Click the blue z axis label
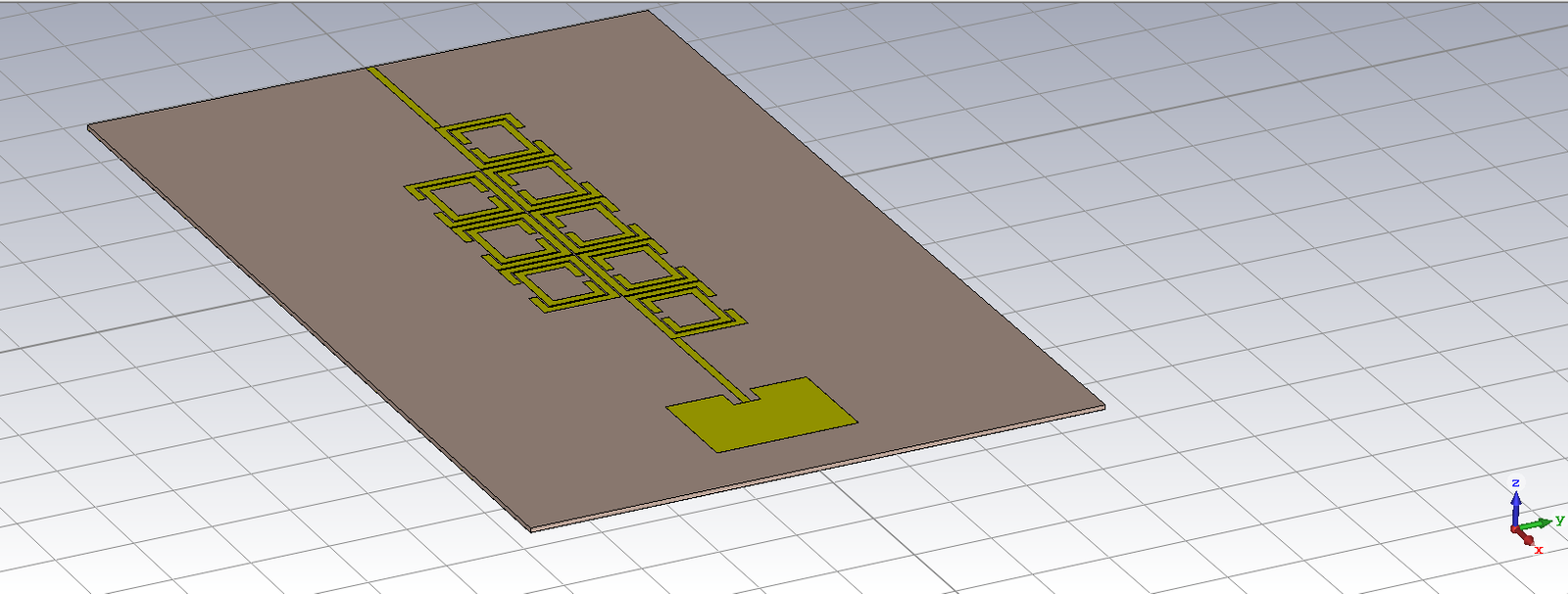Viewport: 1568px width, 594px height. 1515,483
